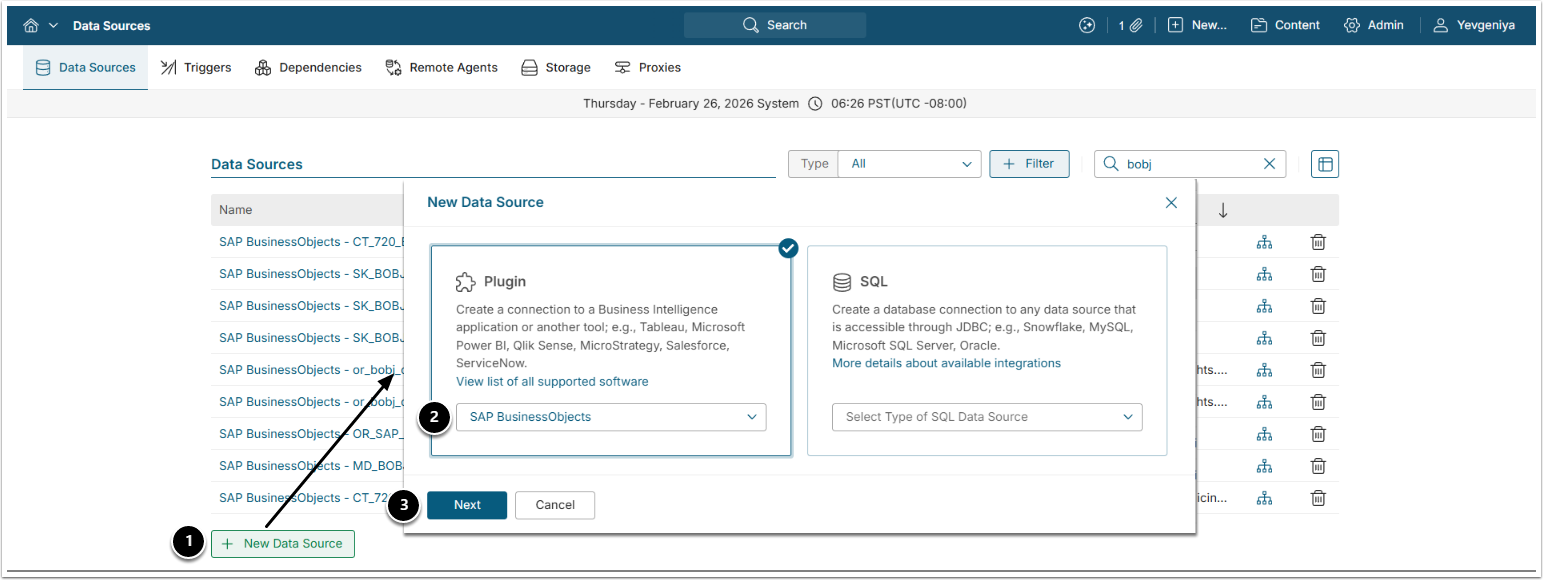The height and width of the screenshot is (580, 1543).
Task: Close the New Data Source dialog
Action: 1171,202
